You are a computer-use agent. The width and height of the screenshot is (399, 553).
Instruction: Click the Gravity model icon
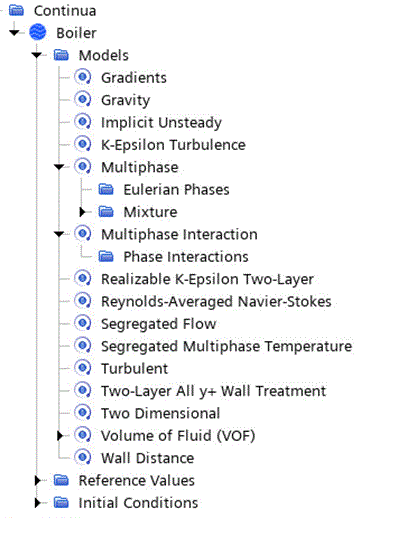tap(83, 100)
